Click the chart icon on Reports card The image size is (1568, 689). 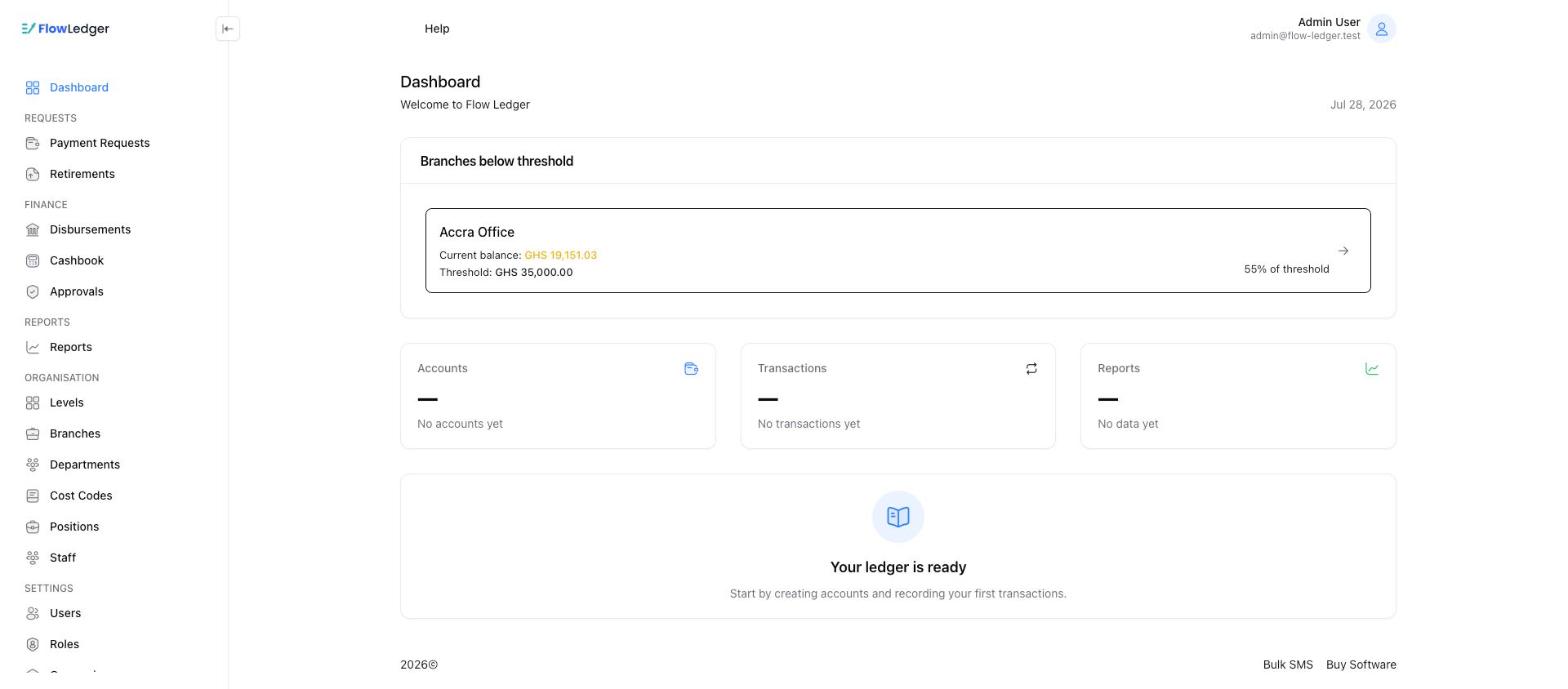(1371, 369)
